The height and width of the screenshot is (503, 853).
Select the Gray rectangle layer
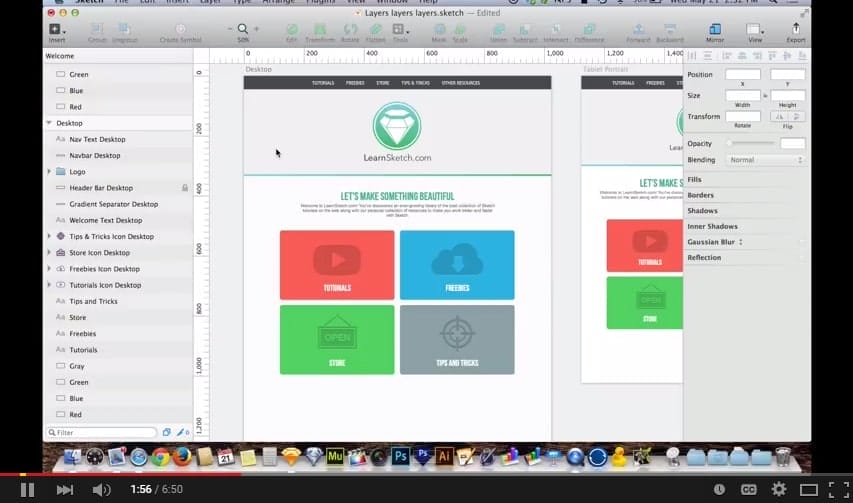(x=118, y=366)
